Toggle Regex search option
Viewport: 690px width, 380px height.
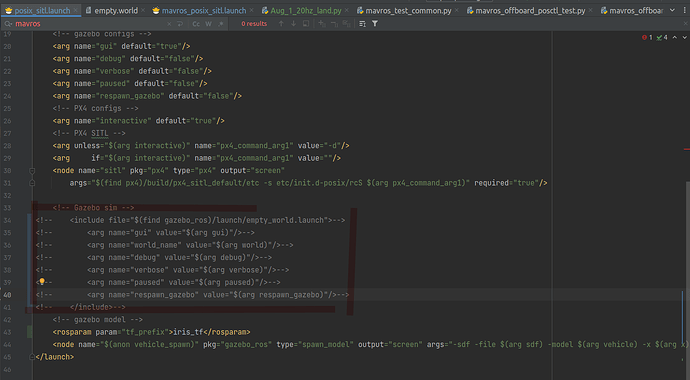(x=220, y=24)
